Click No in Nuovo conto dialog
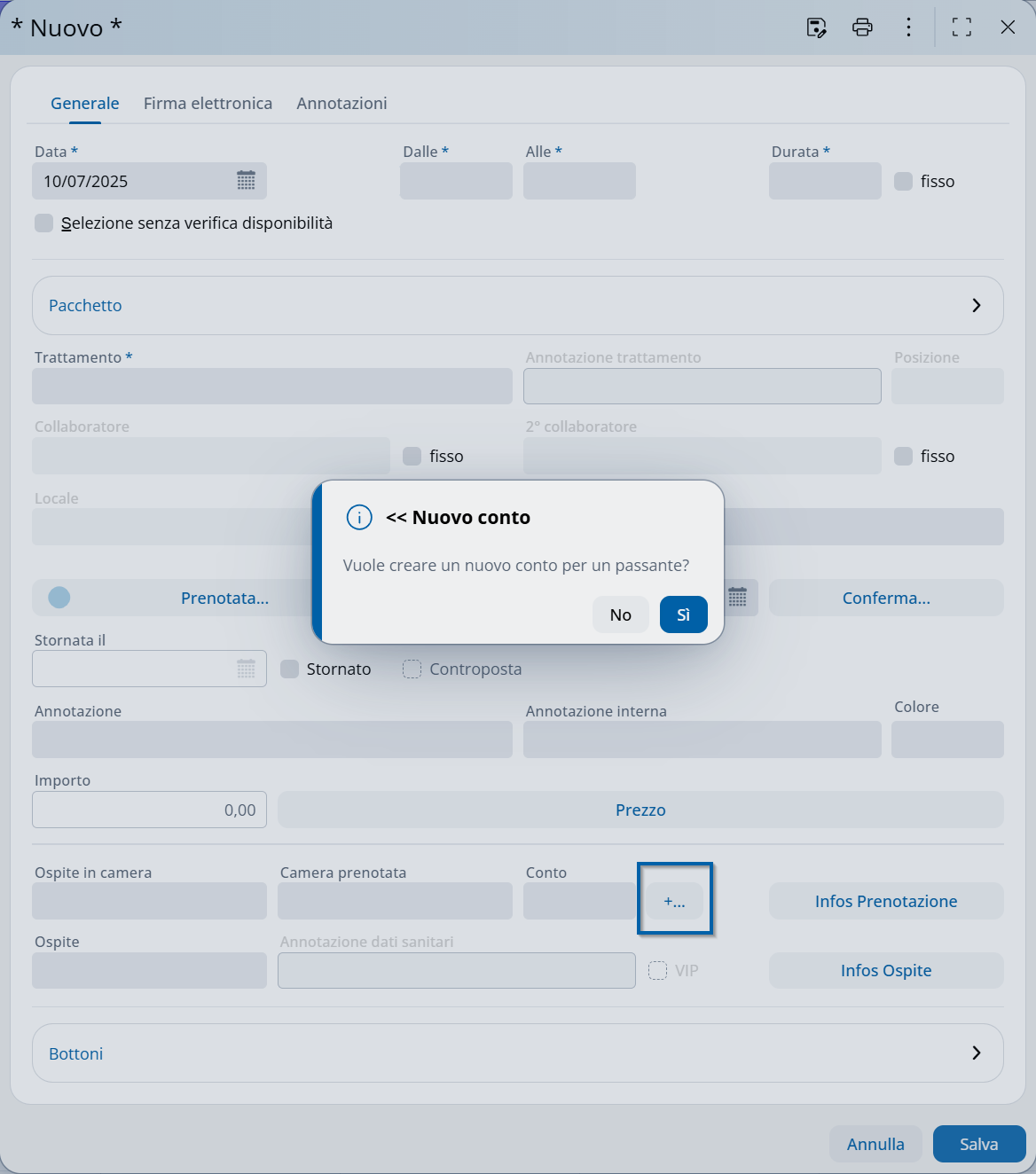The height and width of the screenshot is (1174, 1036). (620, 614)
